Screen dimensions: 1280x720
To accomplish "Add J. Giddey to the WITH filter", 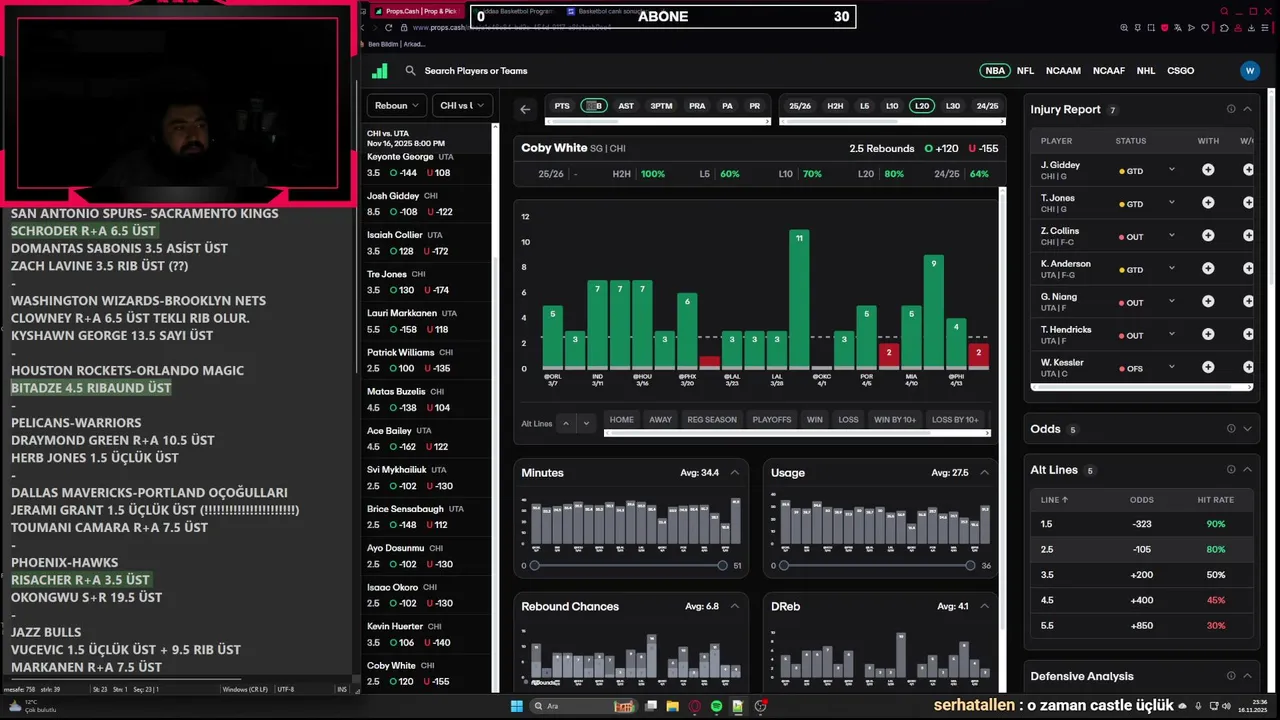I will click(x=1208, y=170).
